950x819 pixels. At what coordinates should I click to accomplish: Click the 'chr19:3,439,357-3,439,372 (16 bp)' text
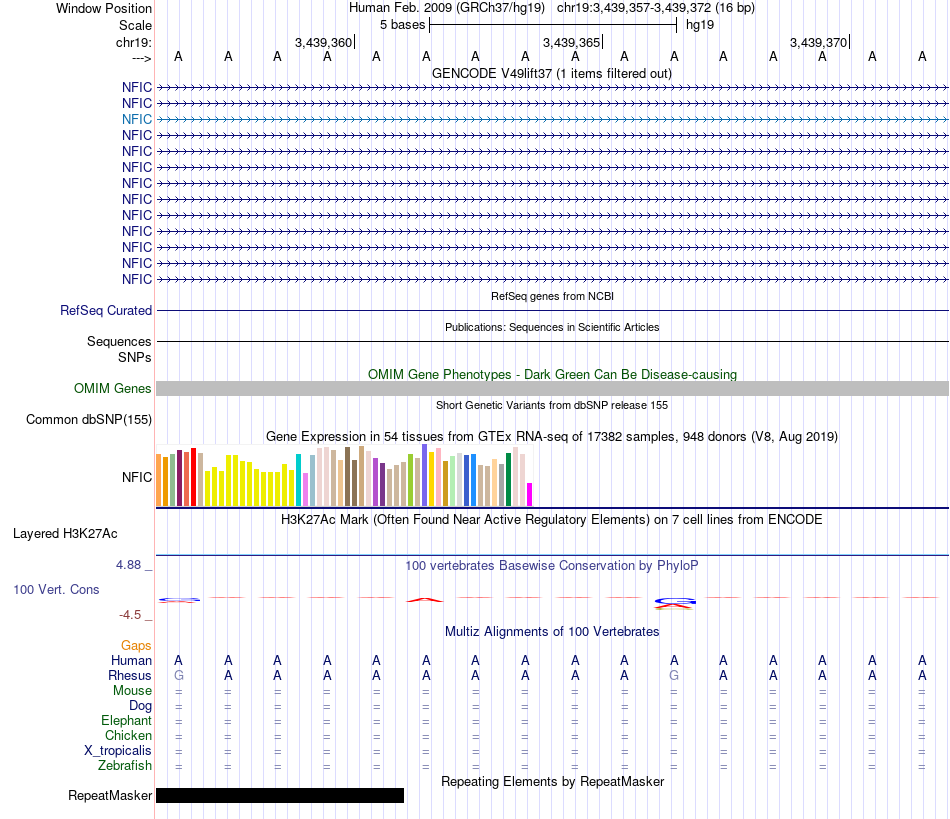(656, 8)
